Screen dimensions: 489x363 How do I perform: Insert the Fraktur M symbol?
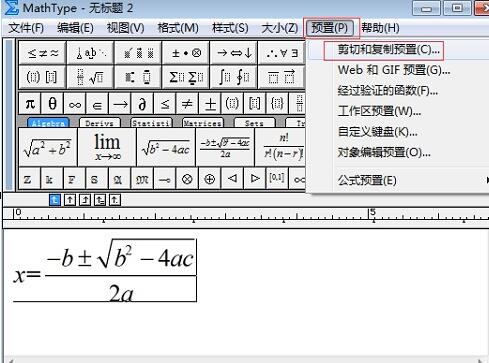click(142, 179)
